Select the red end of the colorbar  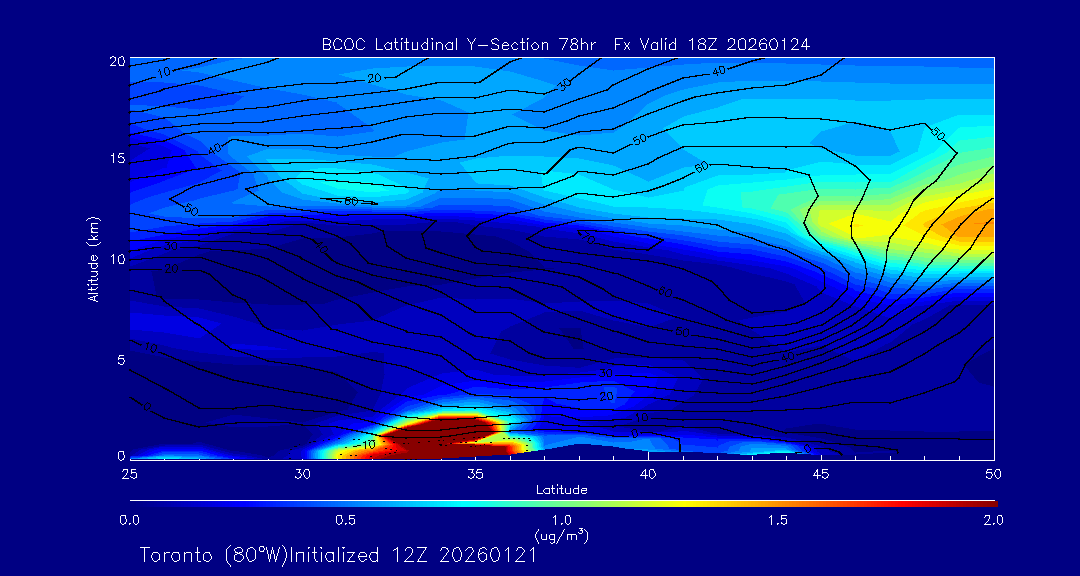point(990,502)
